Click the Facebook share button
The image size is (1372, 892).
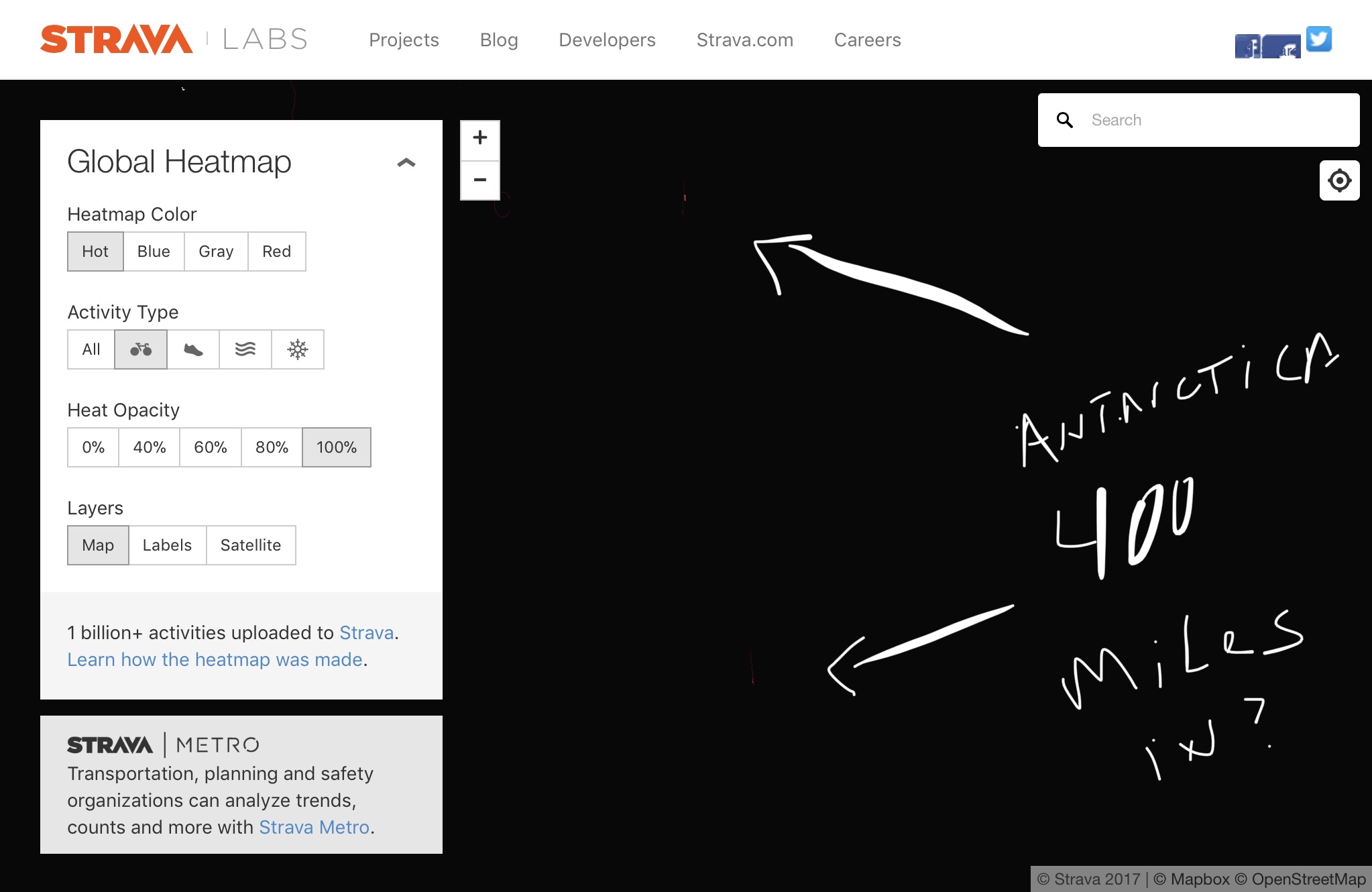(1267, 46)
